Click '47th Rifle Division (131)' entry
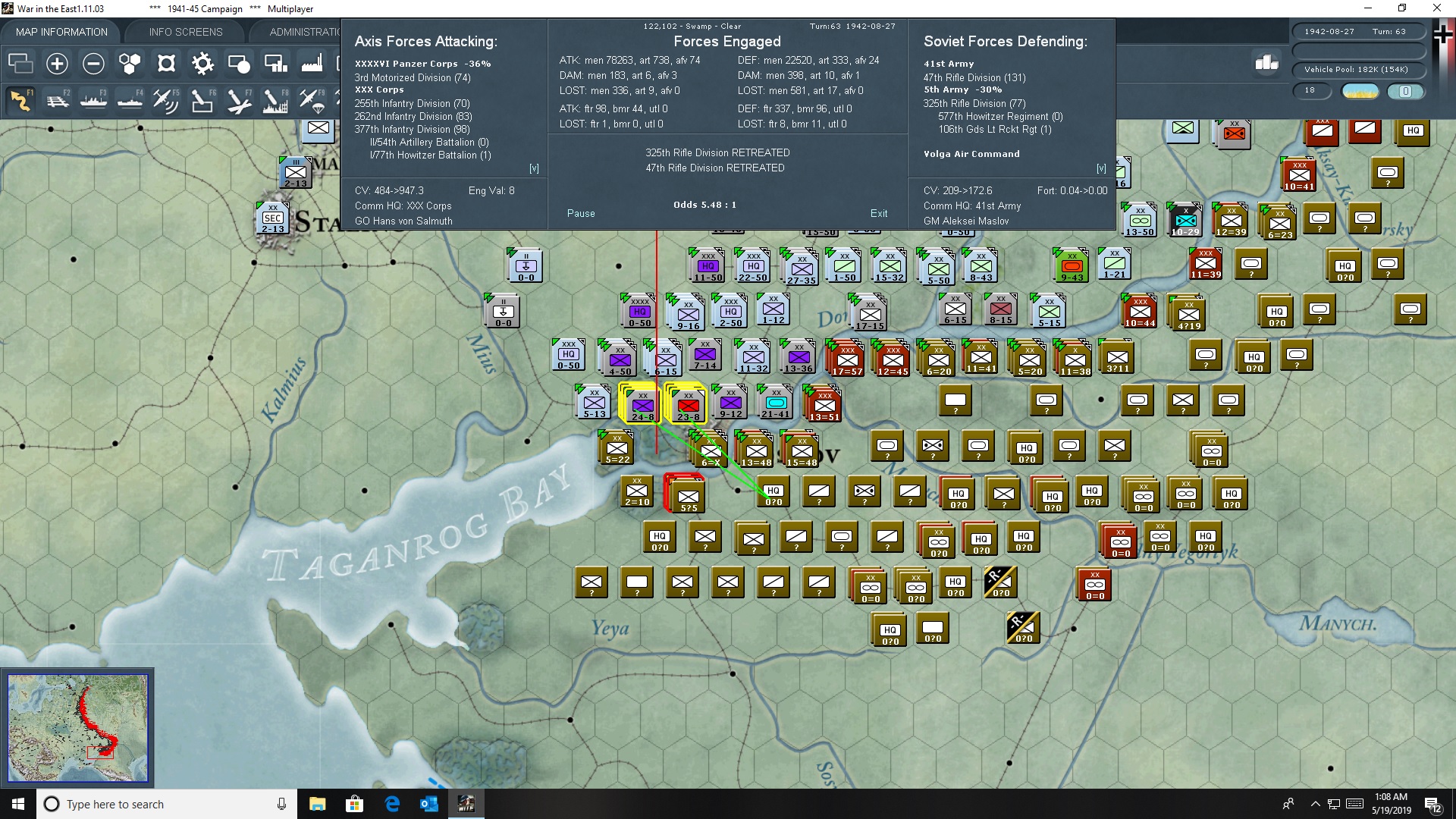1456x819 pixels. click(x=974, y=78)
